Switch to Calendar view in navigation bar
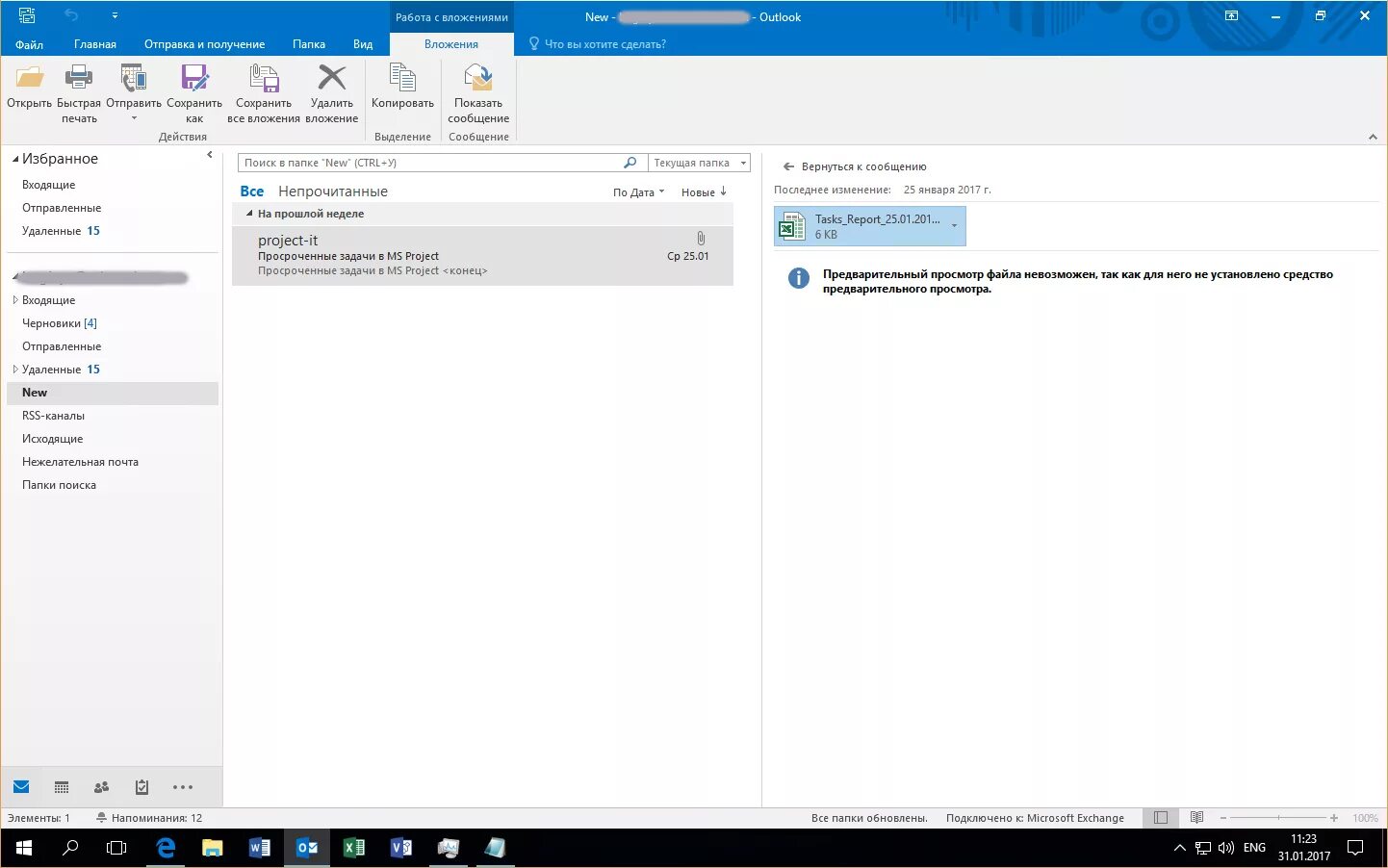The width and height of the screenshot is (1388, 868). 62,787
